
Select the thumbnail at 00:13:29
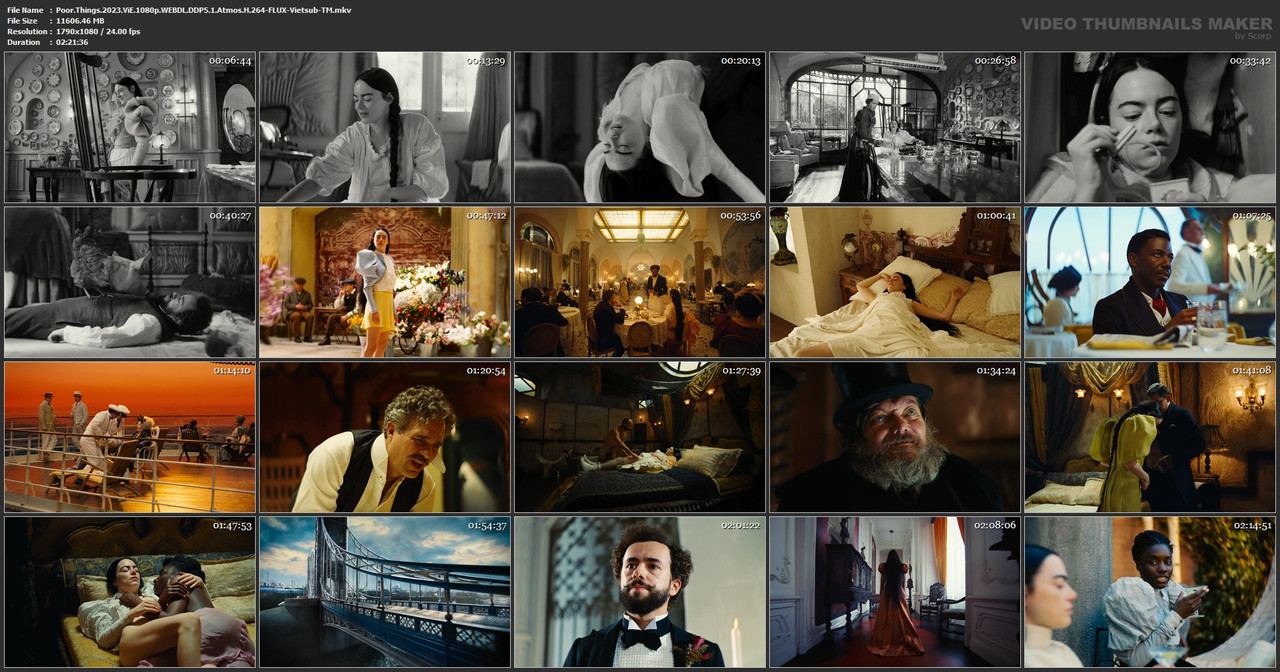point(385,127)
